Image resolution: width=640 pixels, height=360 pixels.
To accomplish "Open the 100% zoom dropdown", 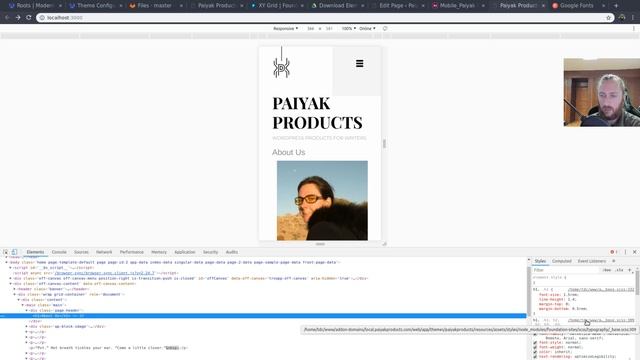I will pos(349,29).
